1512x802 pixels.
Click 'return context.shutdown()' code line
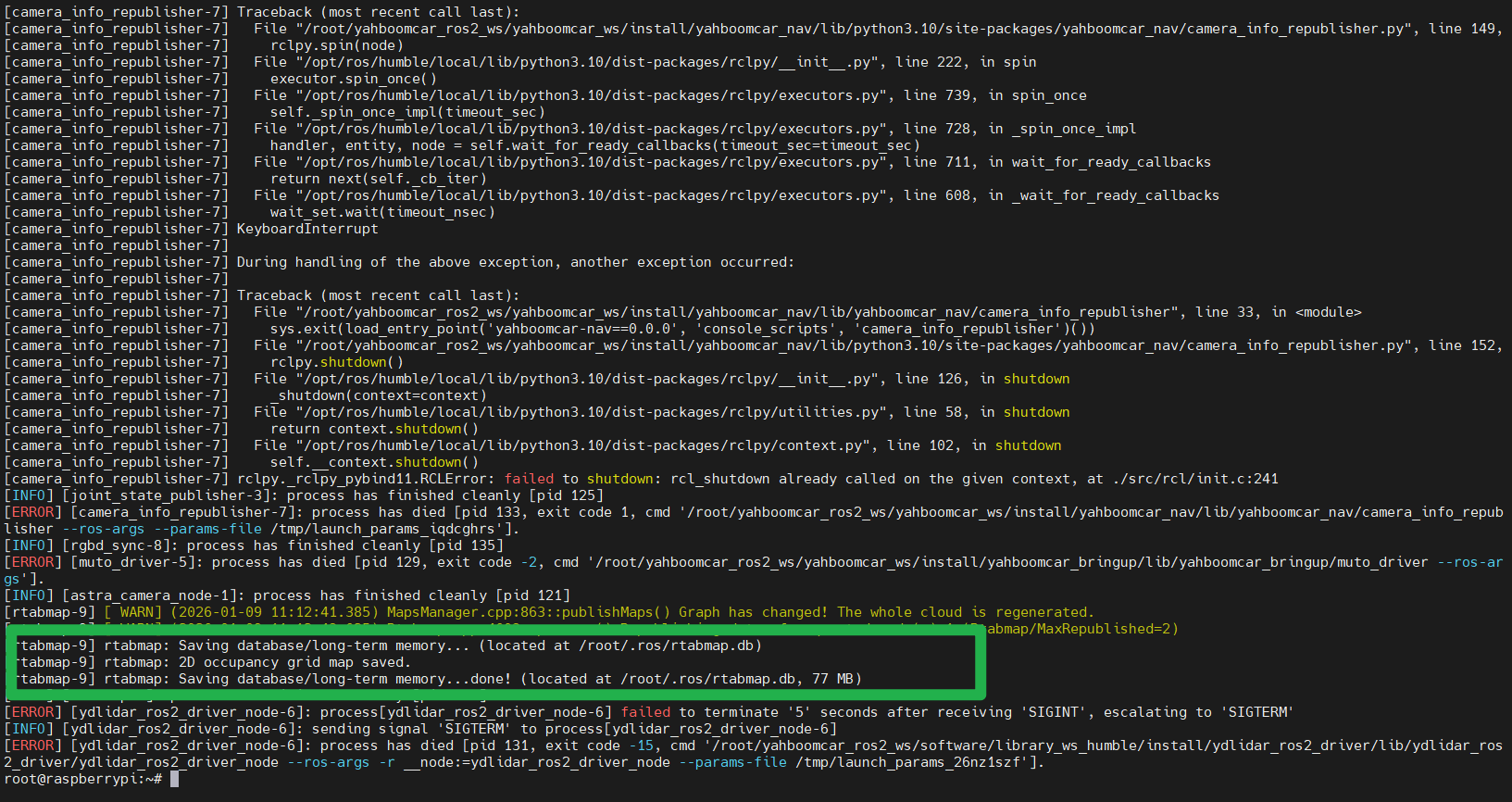coord(374,429)
